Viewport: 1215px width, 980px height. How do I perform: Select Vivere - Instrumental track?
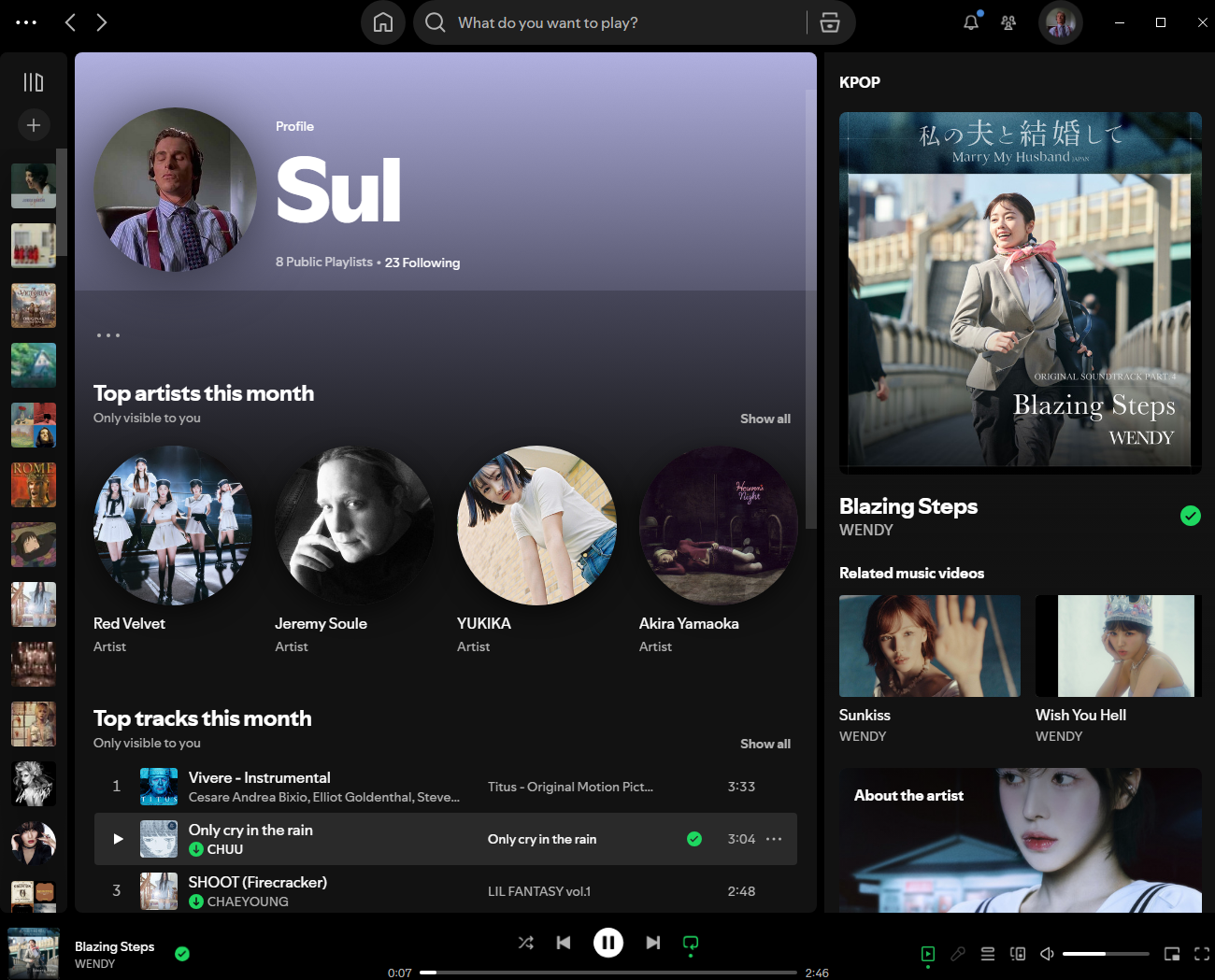[446, 787]
